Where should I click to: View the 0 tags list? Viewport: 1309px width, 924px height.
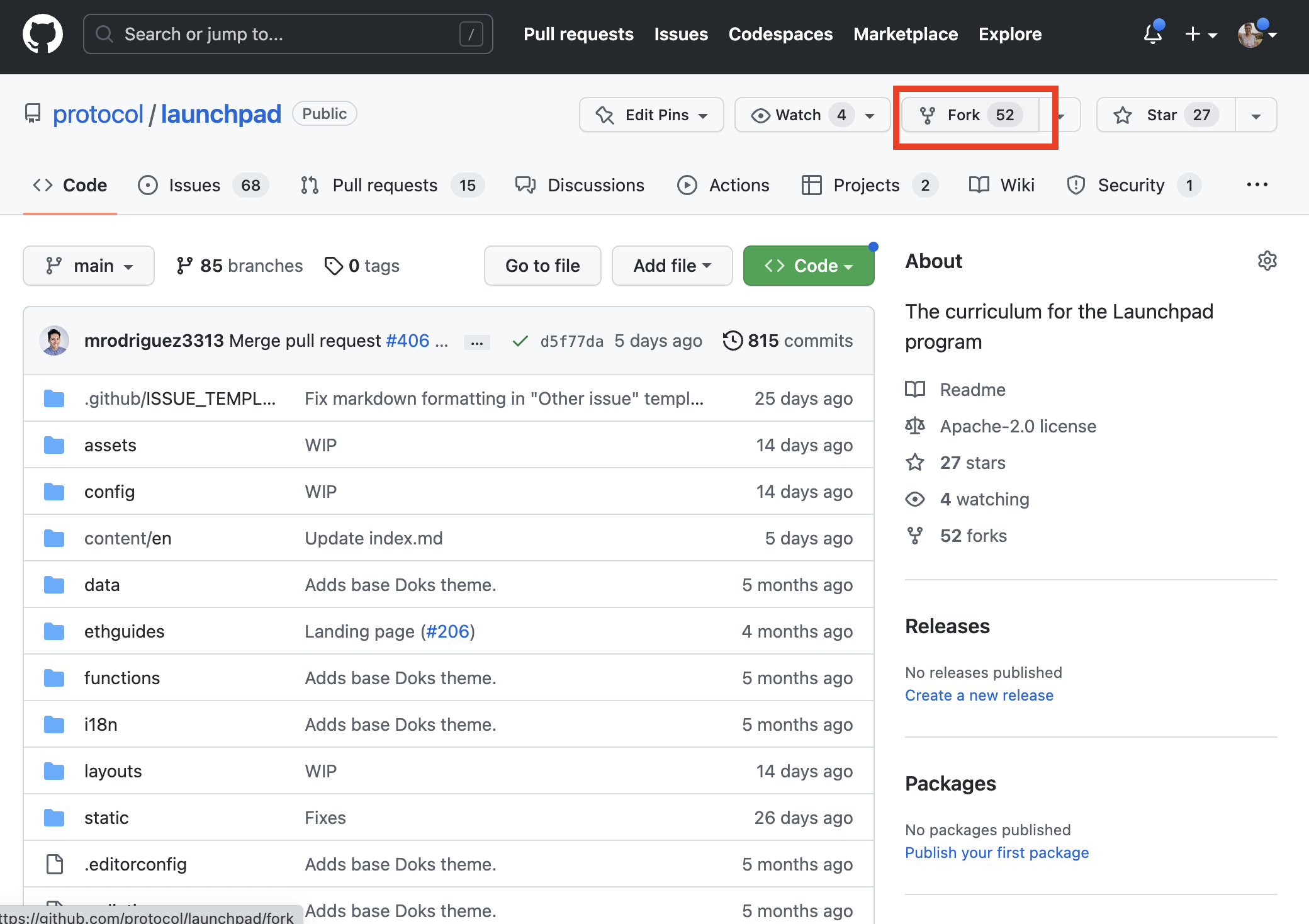click(362, 266)
